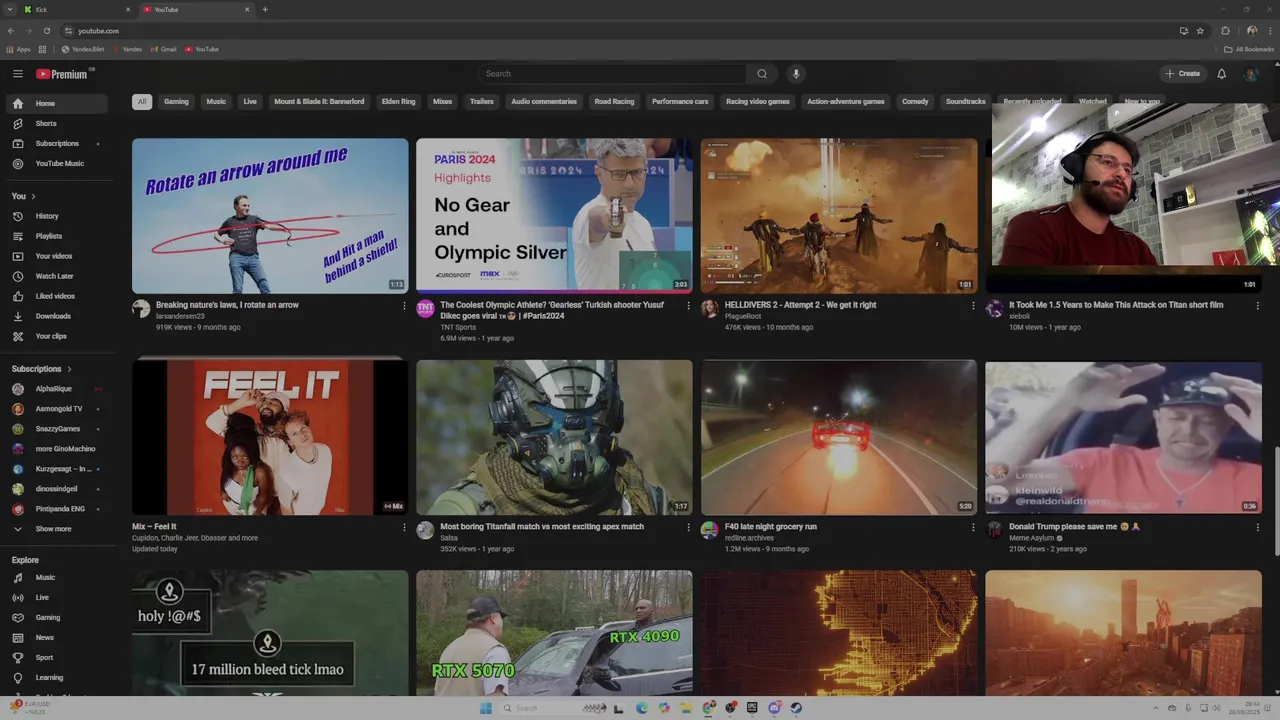Open the Asmongold TV subscription channel

click(x=60, y=409)
